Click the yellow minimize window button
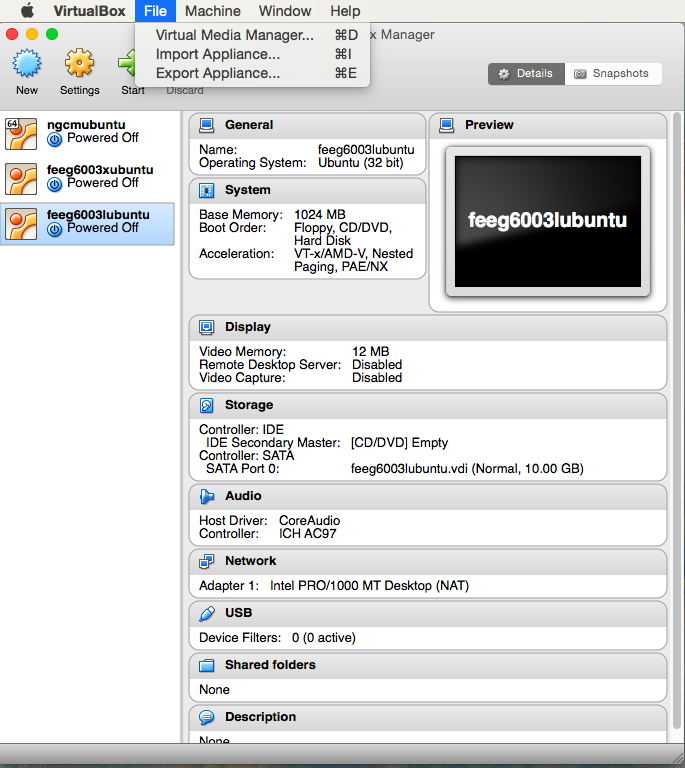 click(32, 34)
